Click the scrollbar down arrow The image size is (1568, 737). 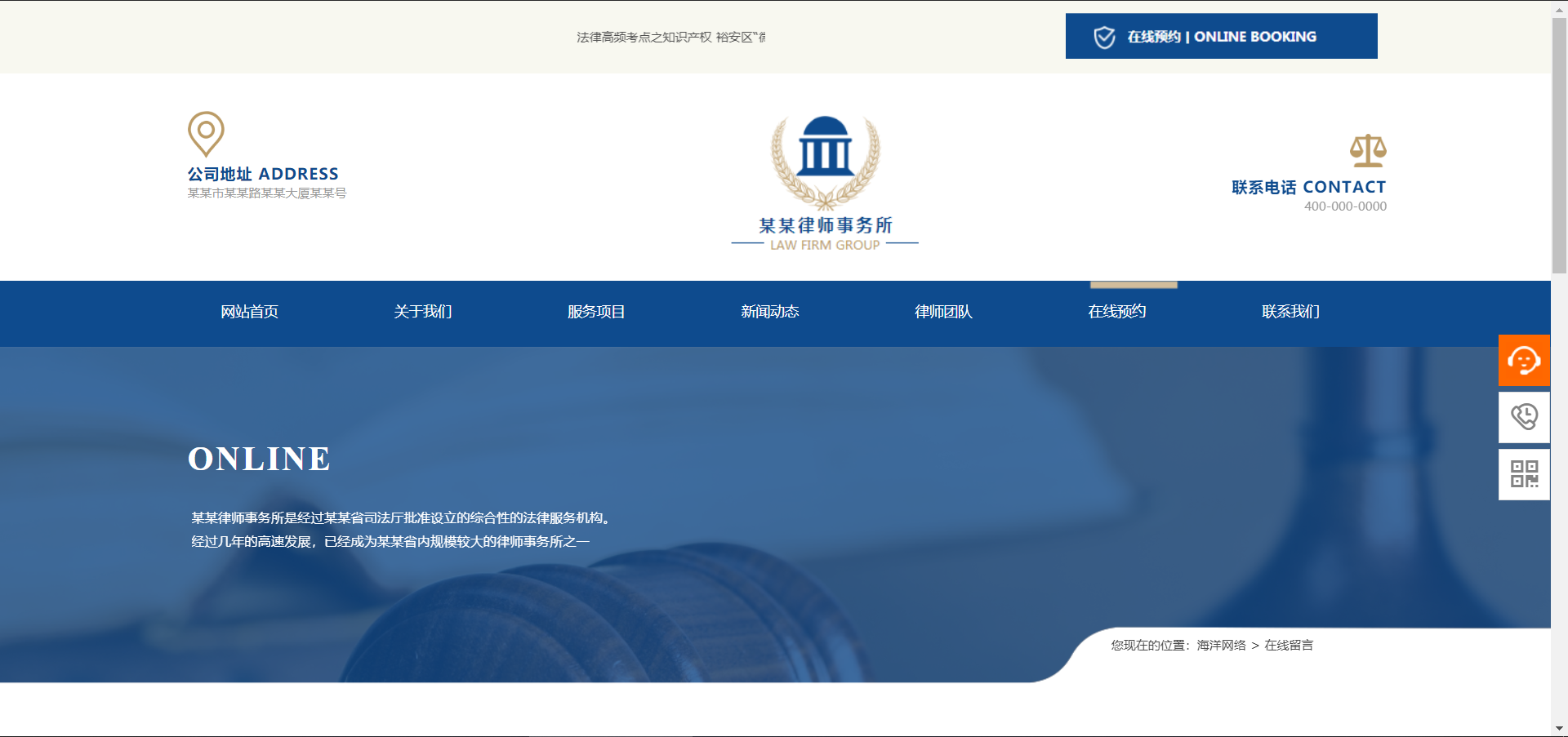pos(1559,728)
